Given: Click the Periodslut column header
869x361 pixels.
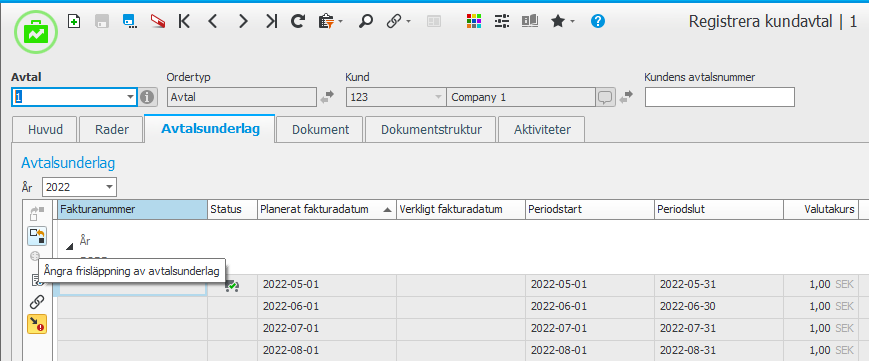Looking at the screenshot, I should tap(718, 210).
